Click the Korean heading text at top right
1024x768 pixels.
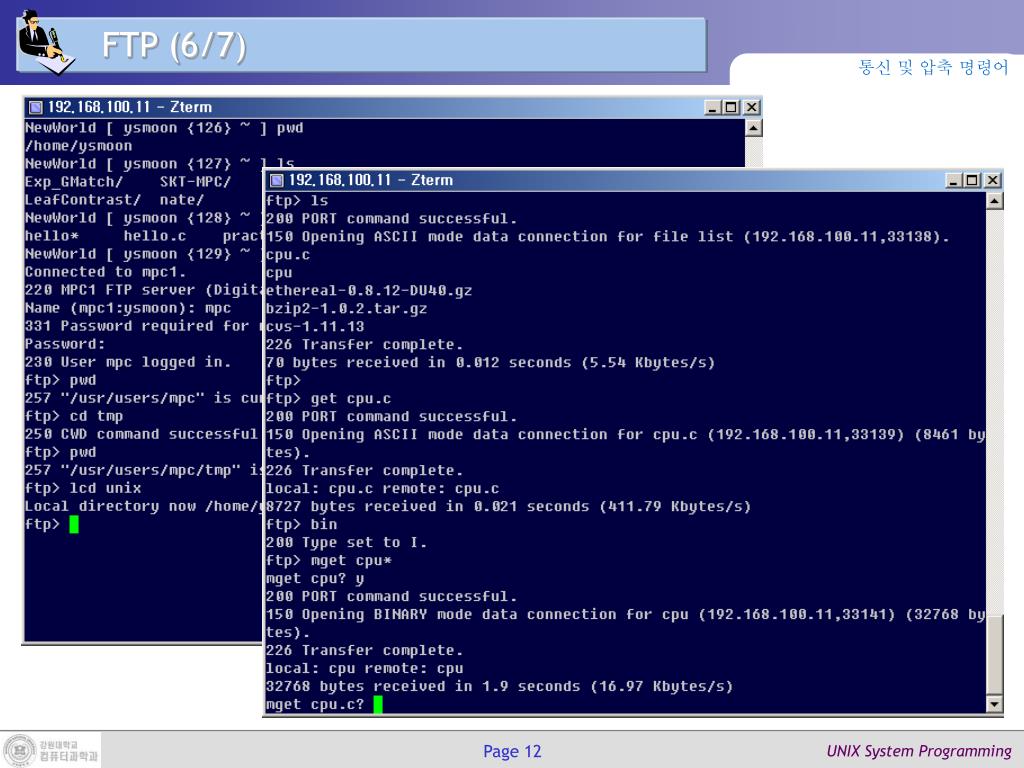(933, 67)
